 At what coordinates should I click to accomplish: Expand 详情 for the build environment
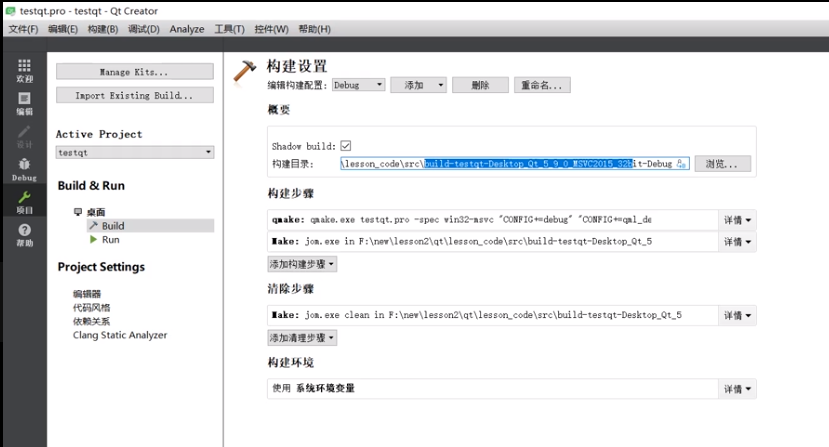click(737, 388)
